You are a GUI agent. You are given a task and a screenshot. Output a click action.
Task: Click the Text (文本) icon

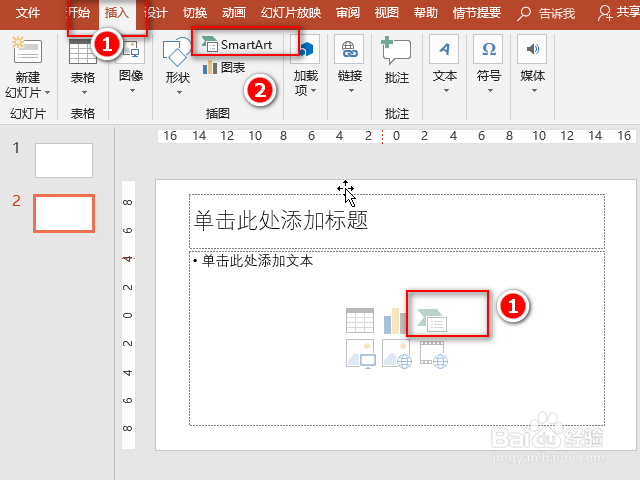pyautogui.click(x=444, y=49)
